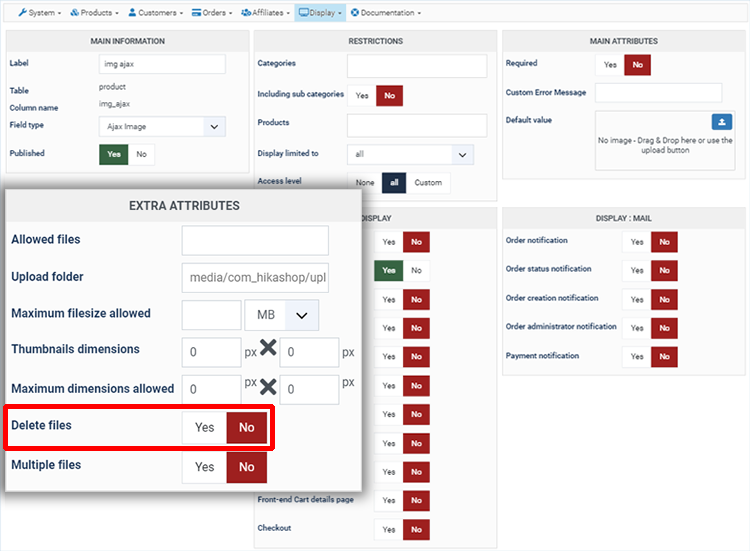Set Order notification to Yes
This screenshot has height=551, width=750.
(637, 242)
